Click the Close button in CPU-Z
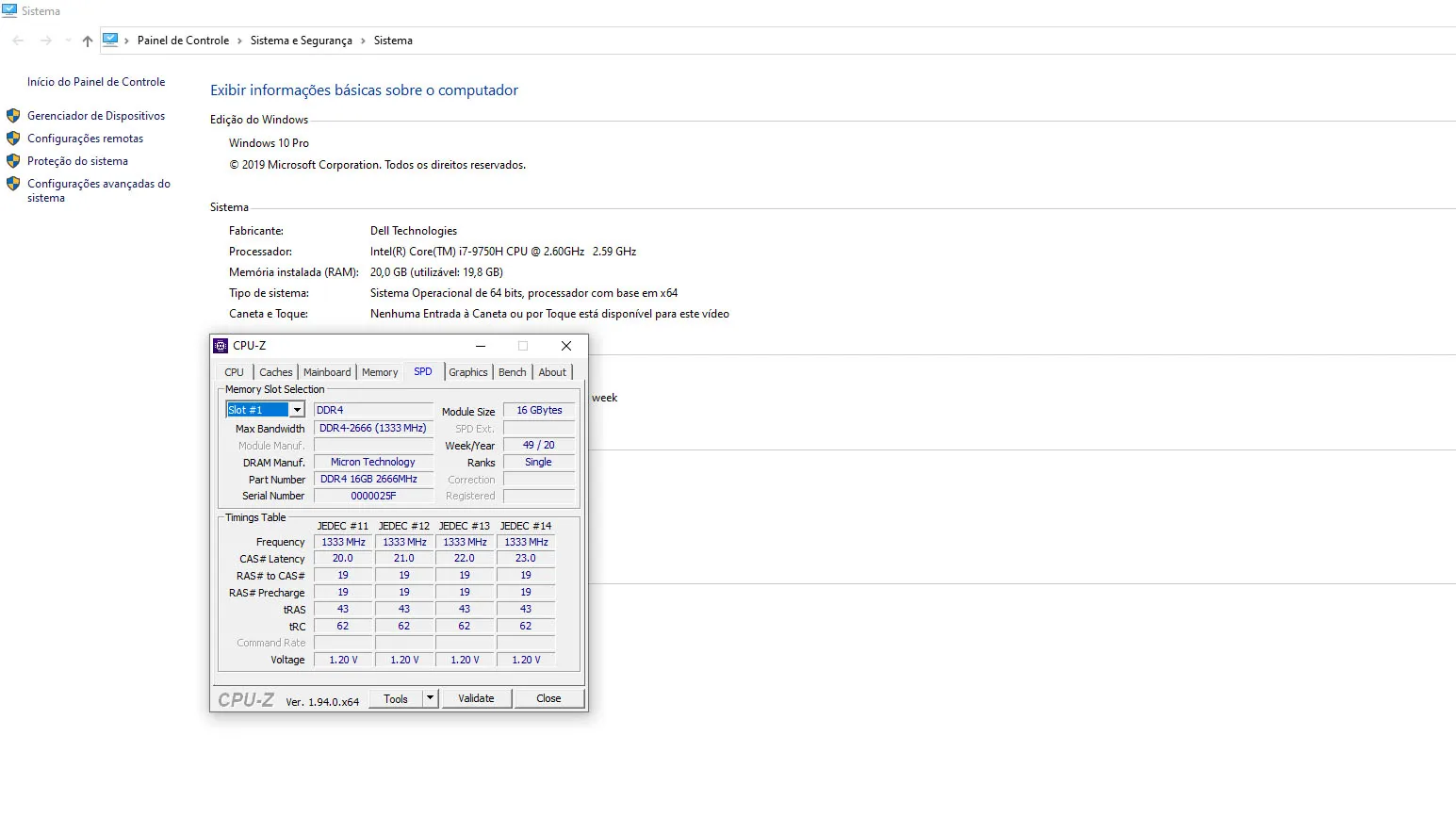The image size is (1456, 817). (548, 698)
